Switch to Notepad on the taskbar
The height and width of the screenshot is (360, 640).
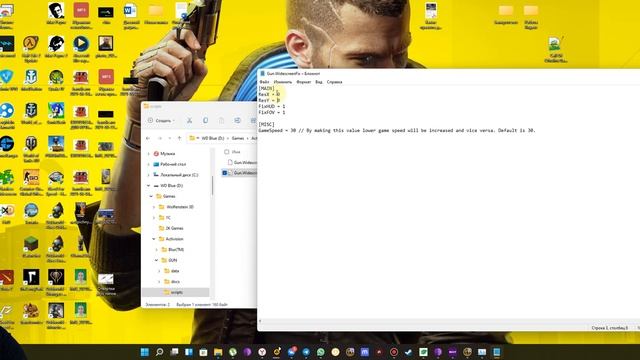pos(496,352)
